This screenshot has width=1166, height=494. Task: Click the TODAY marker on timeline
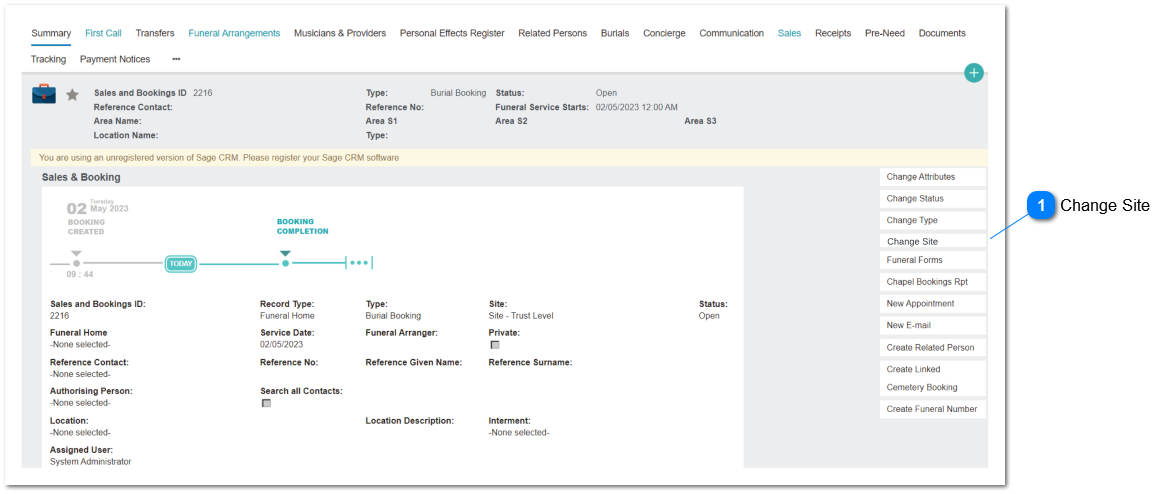coord(181,263)
